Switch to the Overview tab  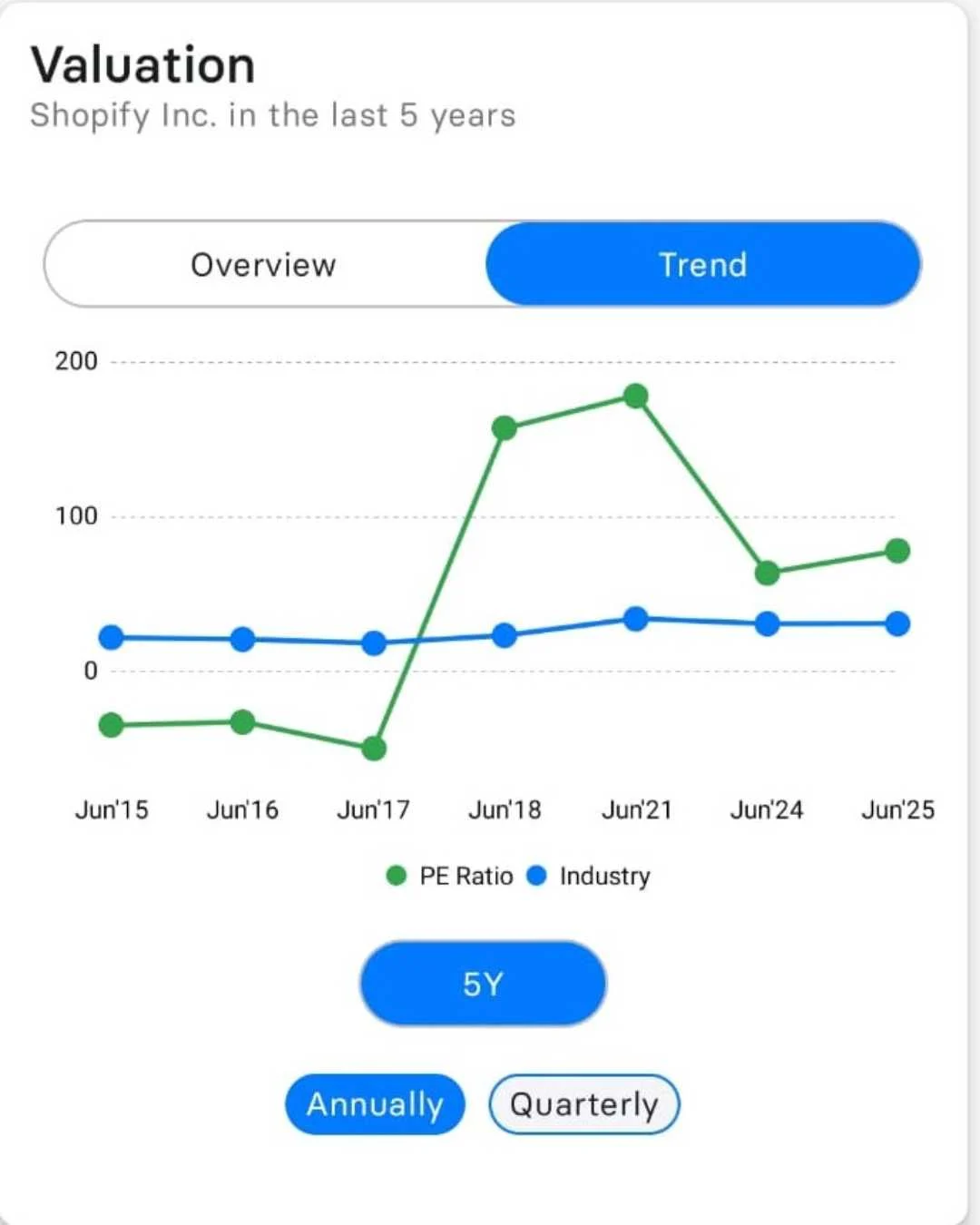[x=264, y=264]
